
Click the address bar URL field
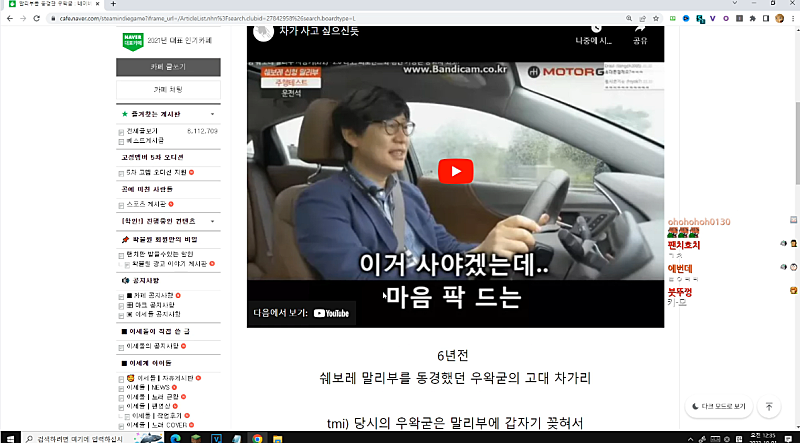coord(337,18)
